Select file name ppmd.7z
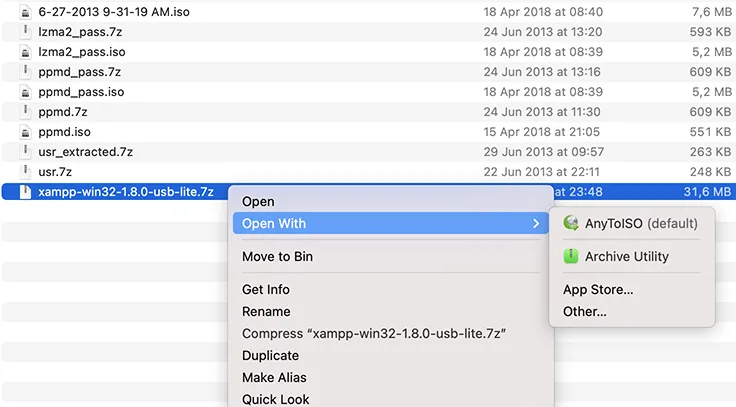736x407 pixels. click(63, 112)
